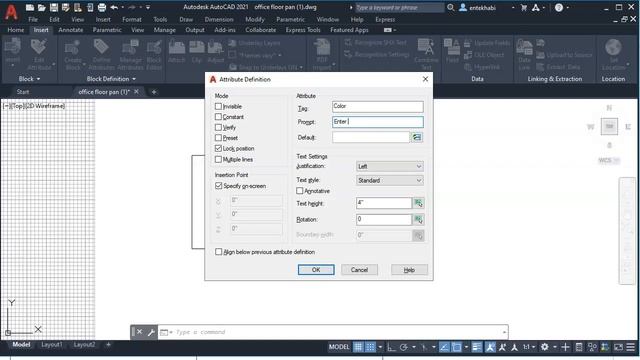Check Align below previous attribute definition
Screen dimensions: 640x360
pos(218,252)
